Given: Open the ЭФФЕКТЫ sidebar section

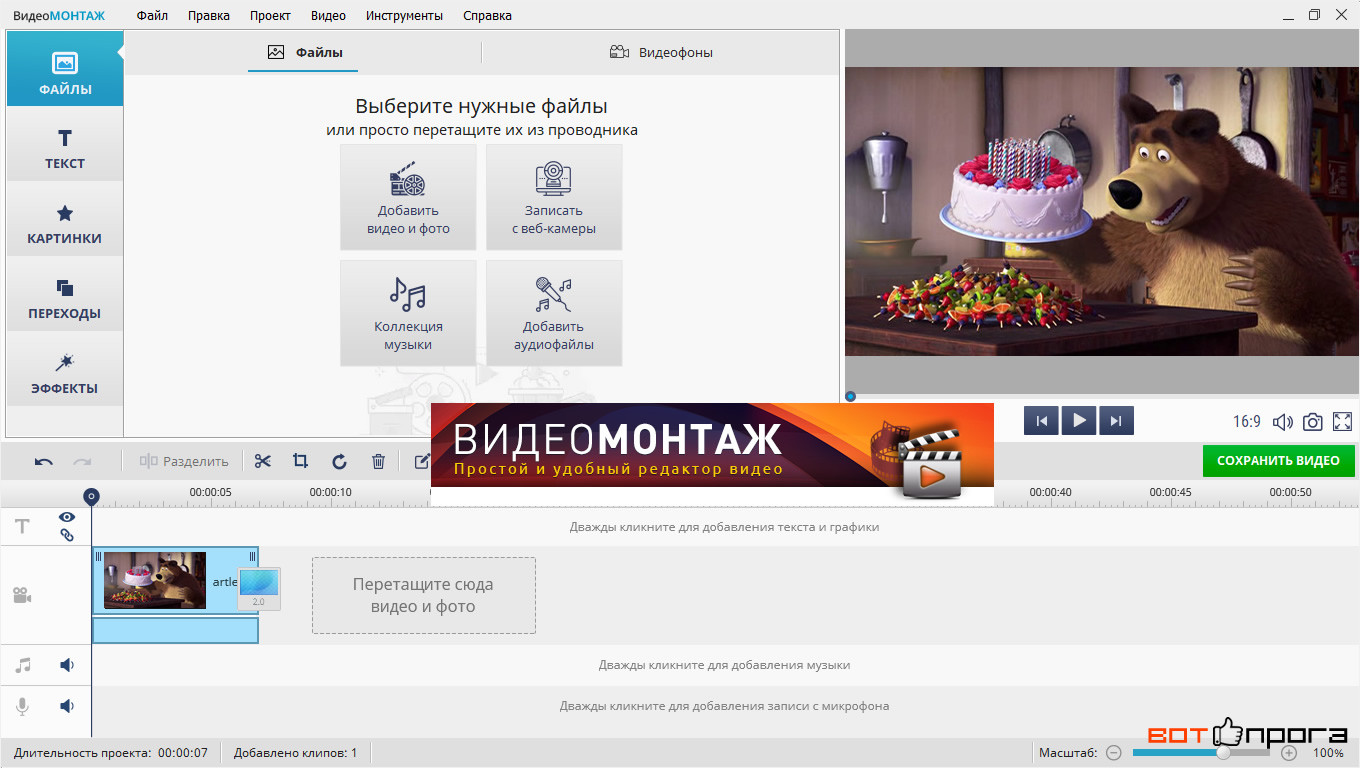Looking at the screenshot, I should click(65, 369).
